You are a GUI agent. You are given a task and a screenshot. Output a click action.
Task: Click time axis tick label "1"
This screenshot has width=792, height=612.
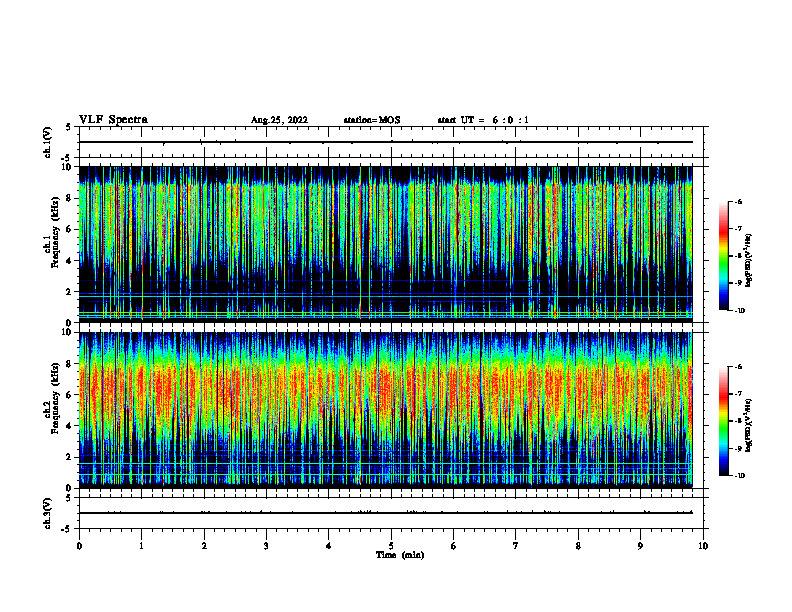pos(141,546)
